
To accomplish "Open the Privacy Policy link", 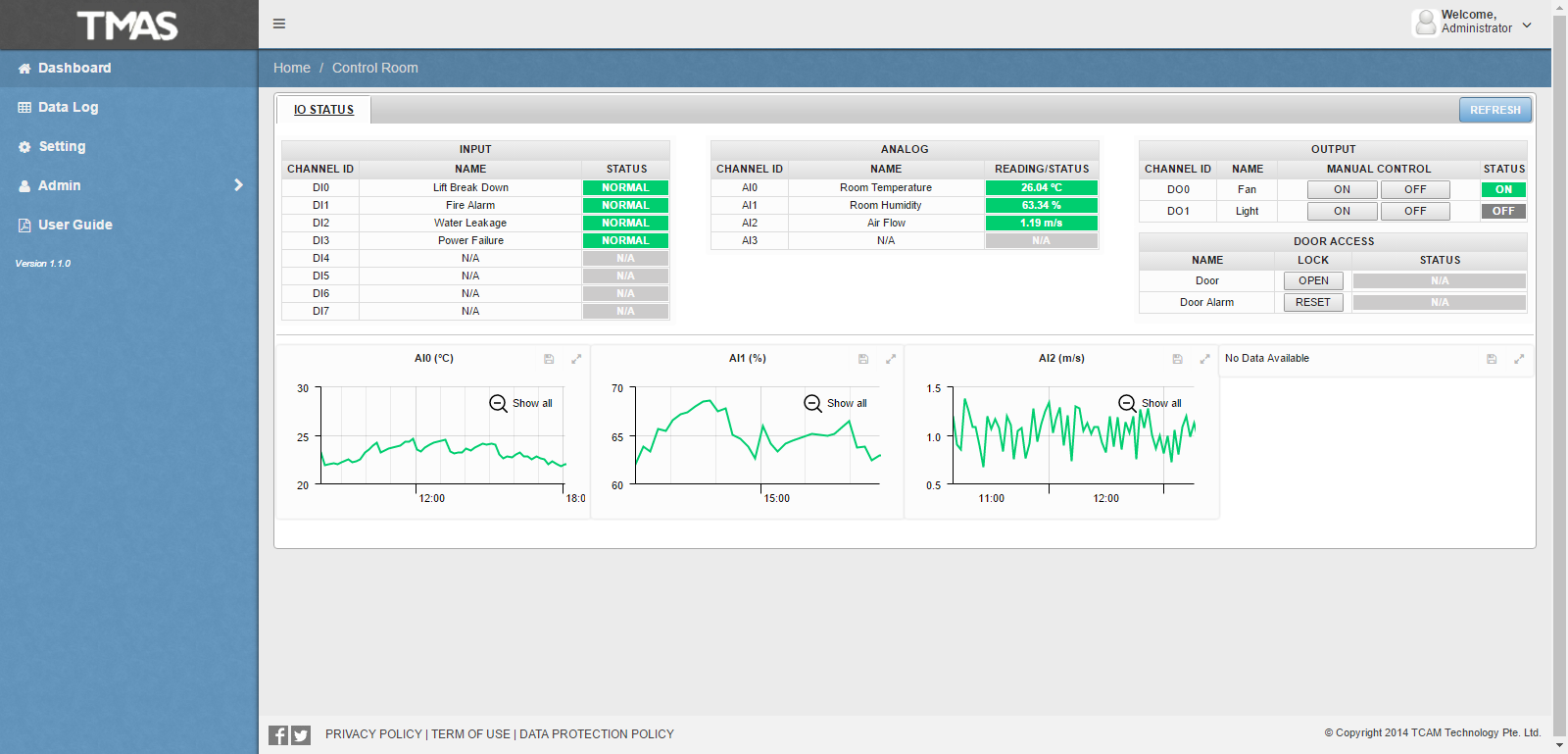I will click(373, 734).
